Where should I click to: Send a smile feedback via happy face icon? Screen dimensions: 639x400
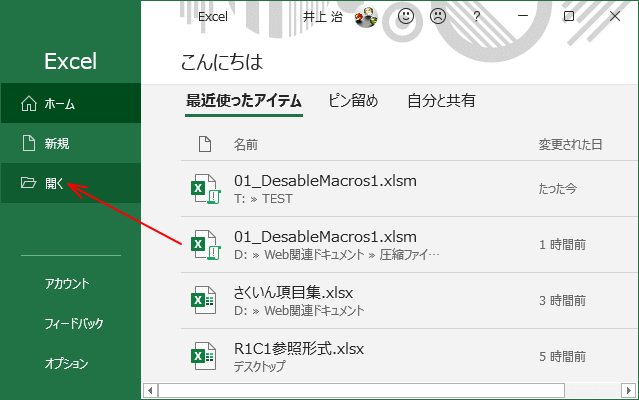pos(405,16)
